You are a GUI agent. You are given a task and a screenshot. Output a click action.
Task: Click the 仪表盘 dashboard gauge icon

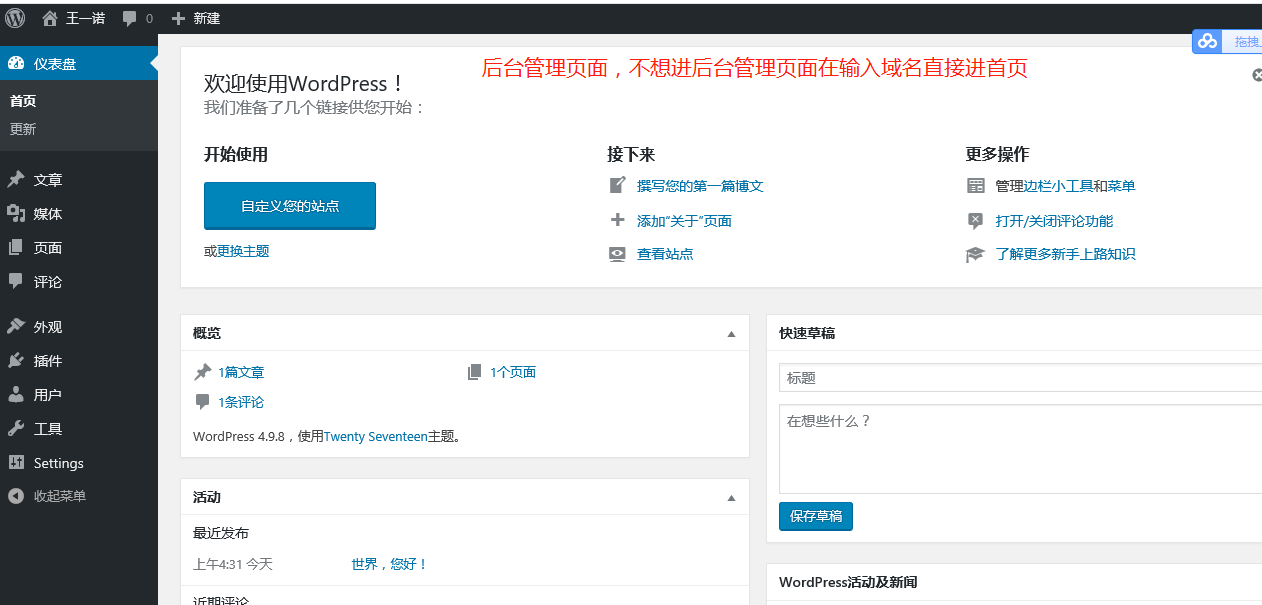[16, 63]
